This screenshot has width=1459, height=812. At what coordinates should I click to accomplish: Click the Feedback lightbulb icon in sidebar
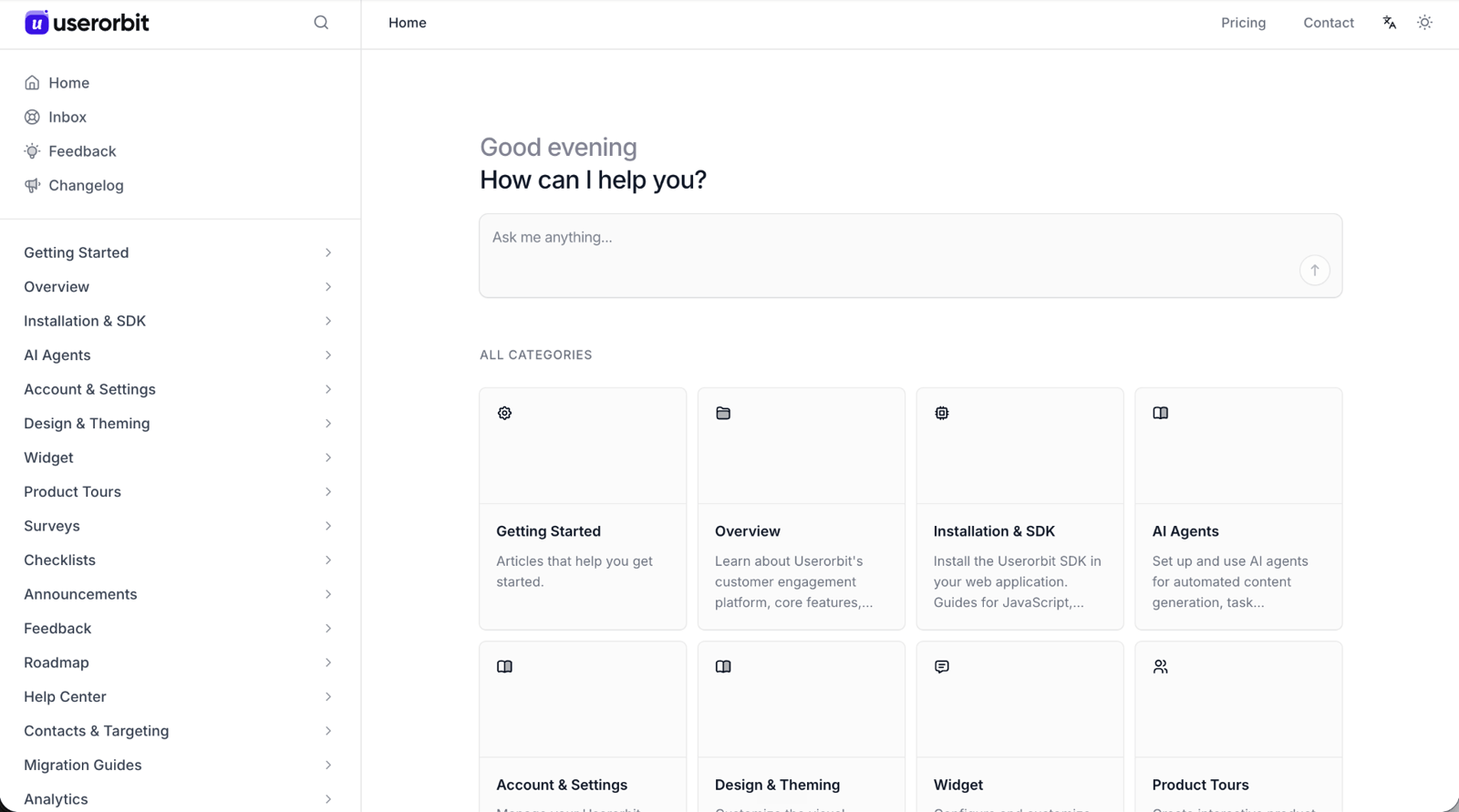pyautogui.click(x=32, y=151)
